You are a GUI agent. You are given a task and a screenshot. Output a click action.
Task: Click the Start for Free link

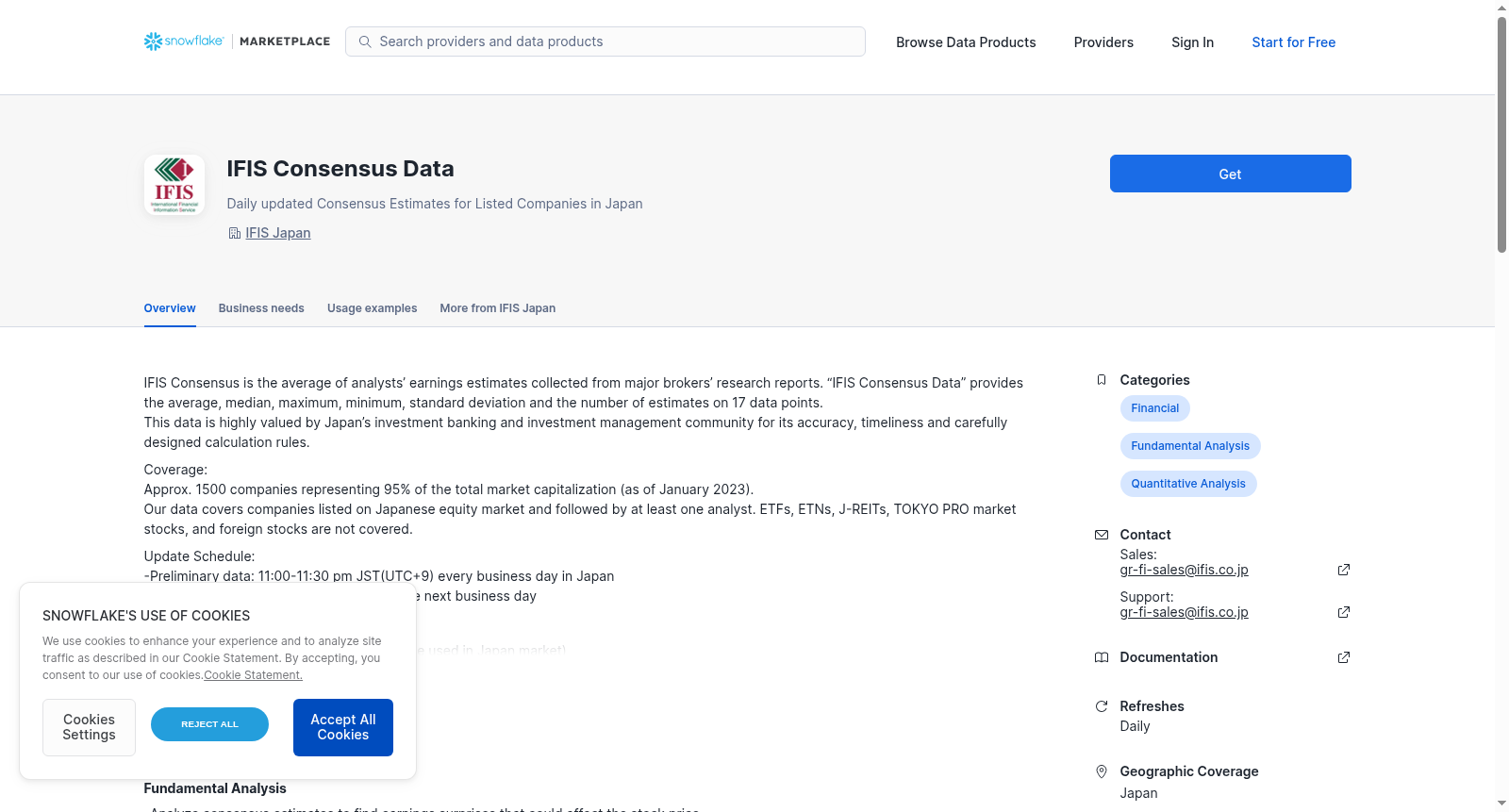pos(1293,42)
